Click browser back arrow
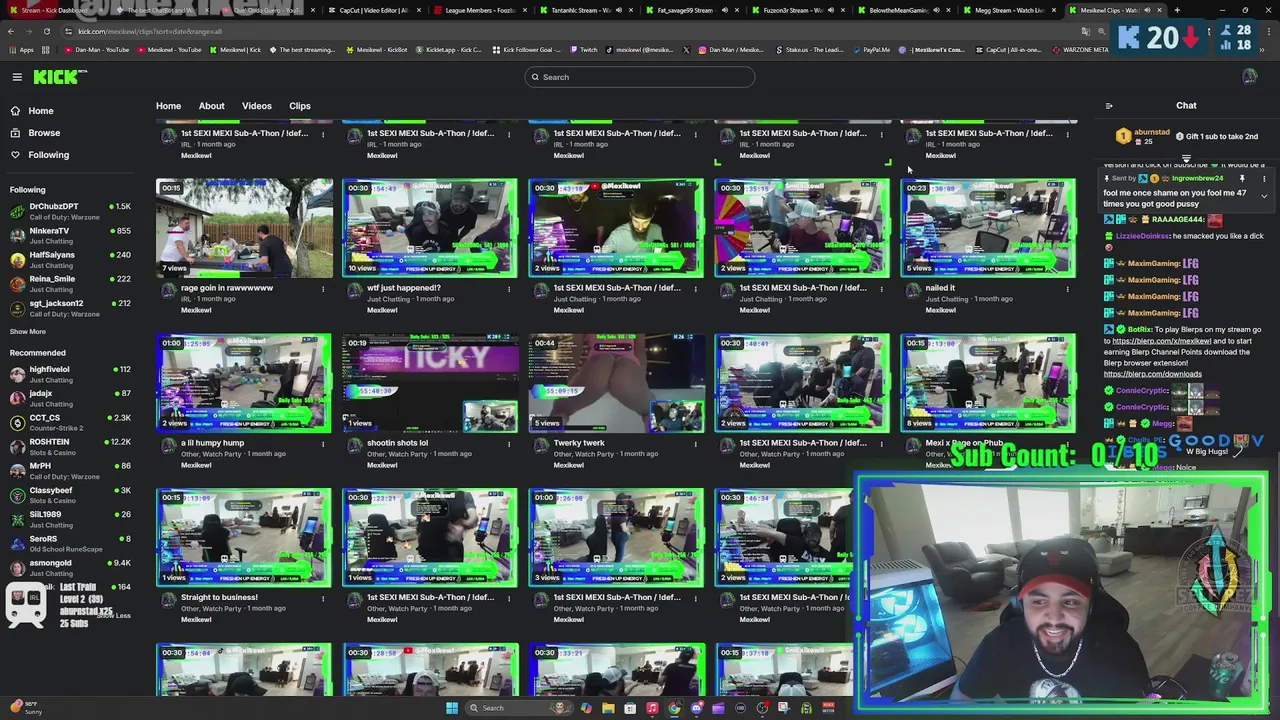The width and height of the screenshot is (1280, 720). pos(11,31)
